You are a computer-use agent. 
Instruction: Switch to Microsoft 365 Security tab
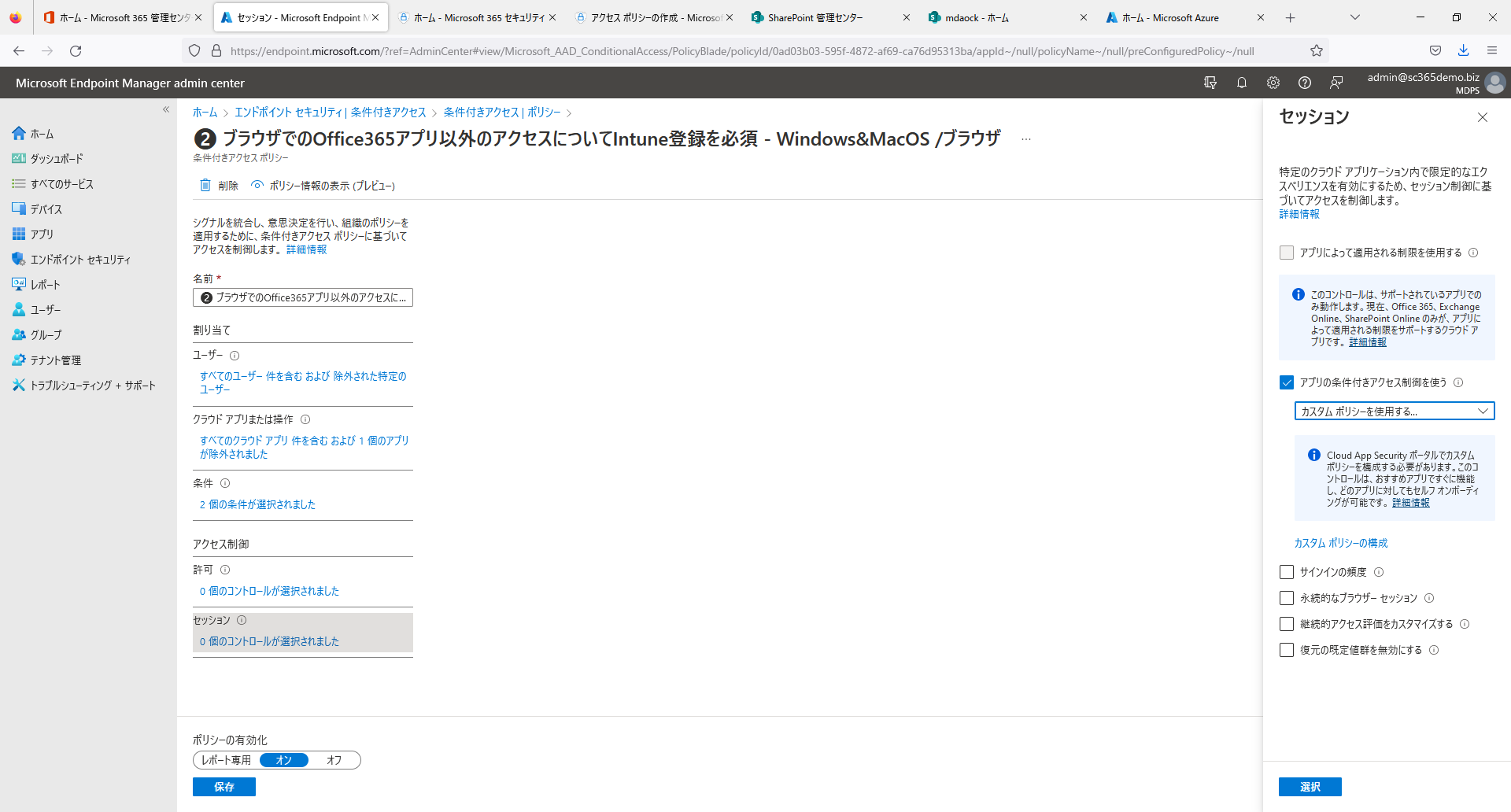(x=477, y=17)
